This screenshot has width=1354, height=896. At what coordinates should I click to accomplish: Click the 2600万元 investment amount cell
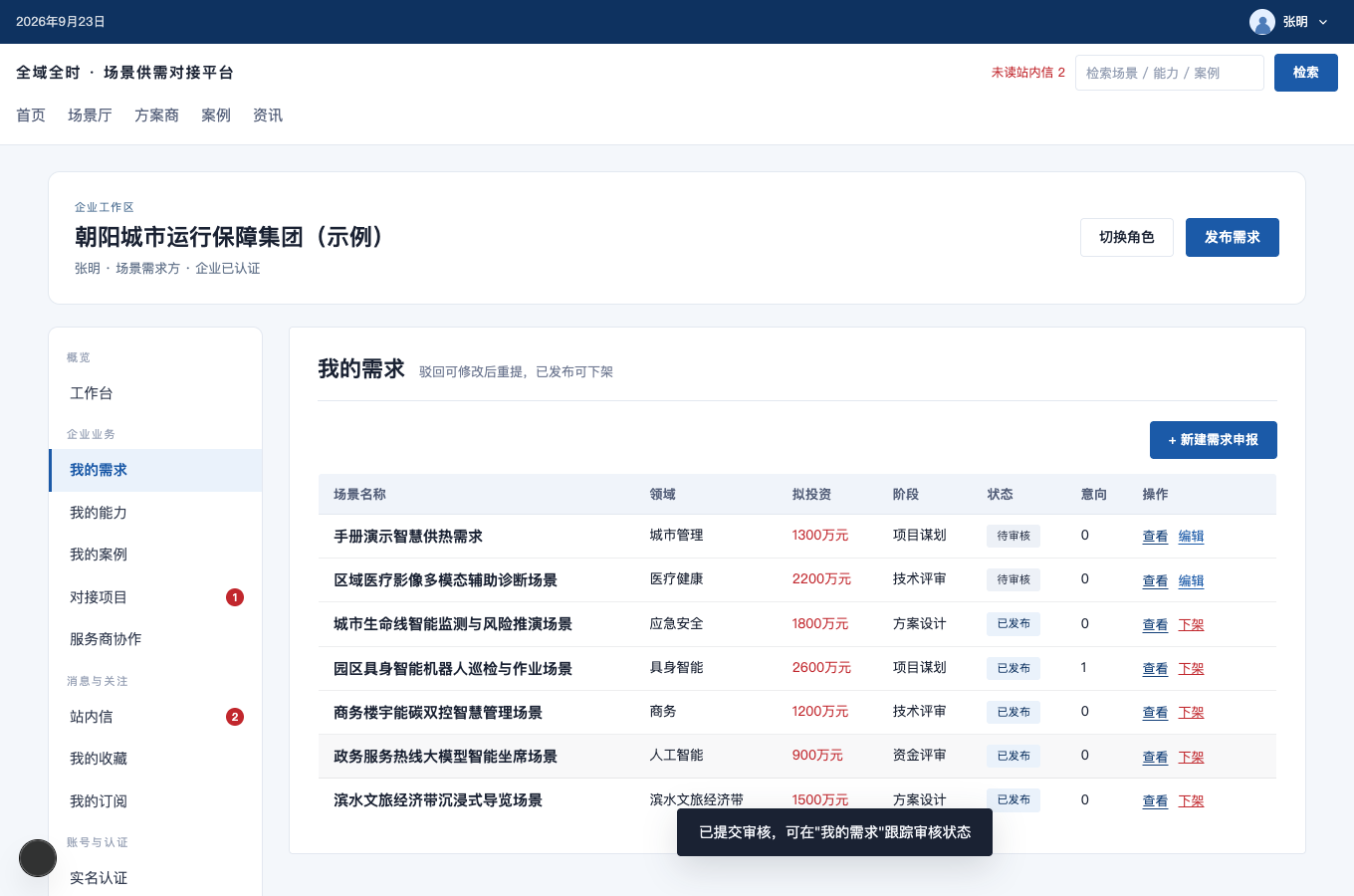tap(821, 668)
